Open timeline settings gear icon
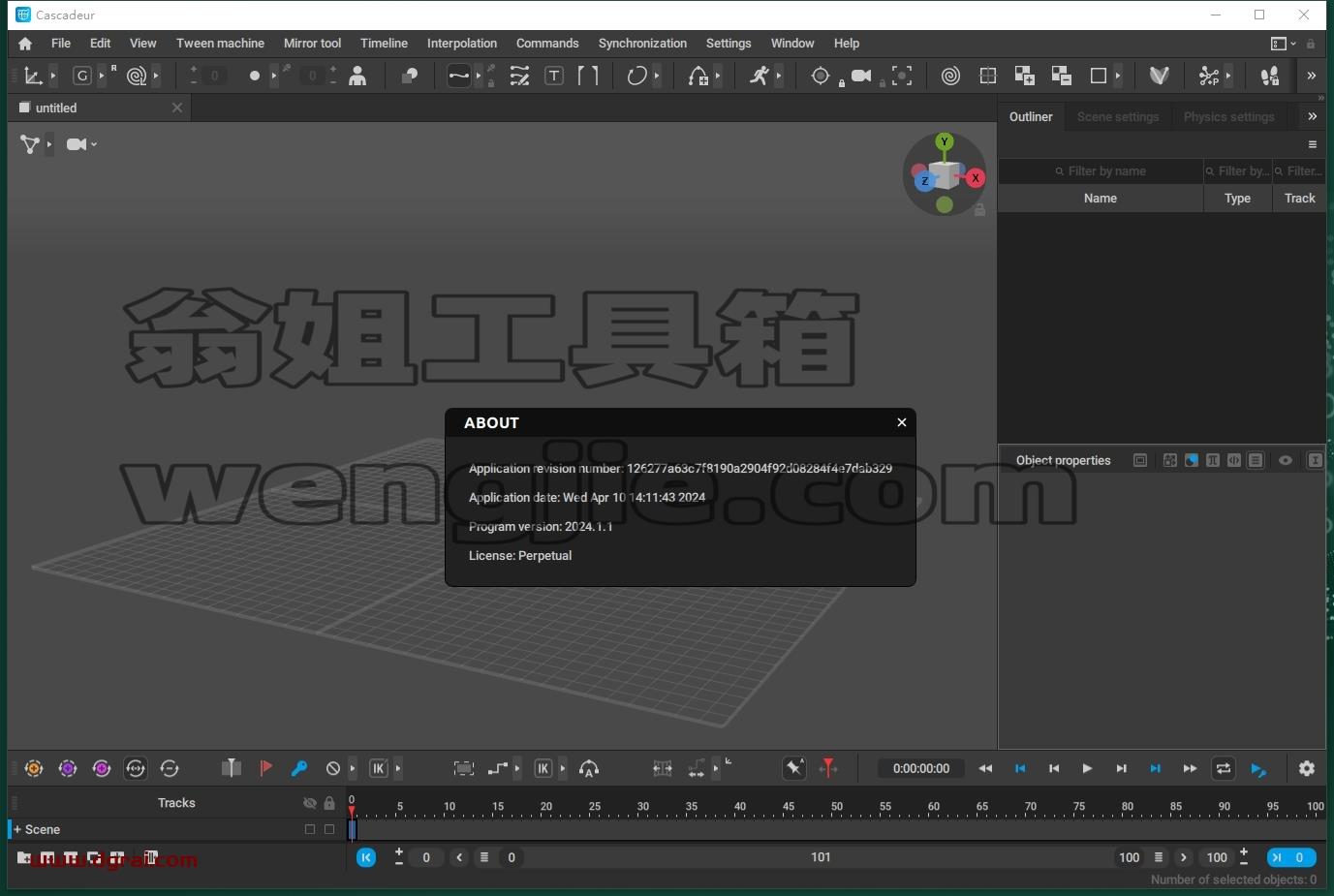 [x=1307, y=768]
